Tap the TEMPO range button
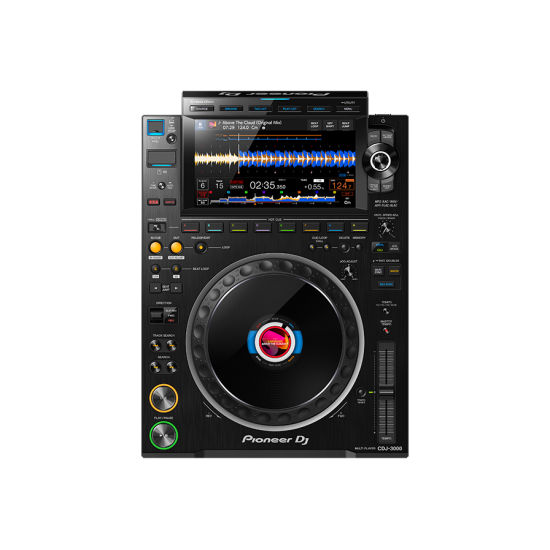 point(386,311)
